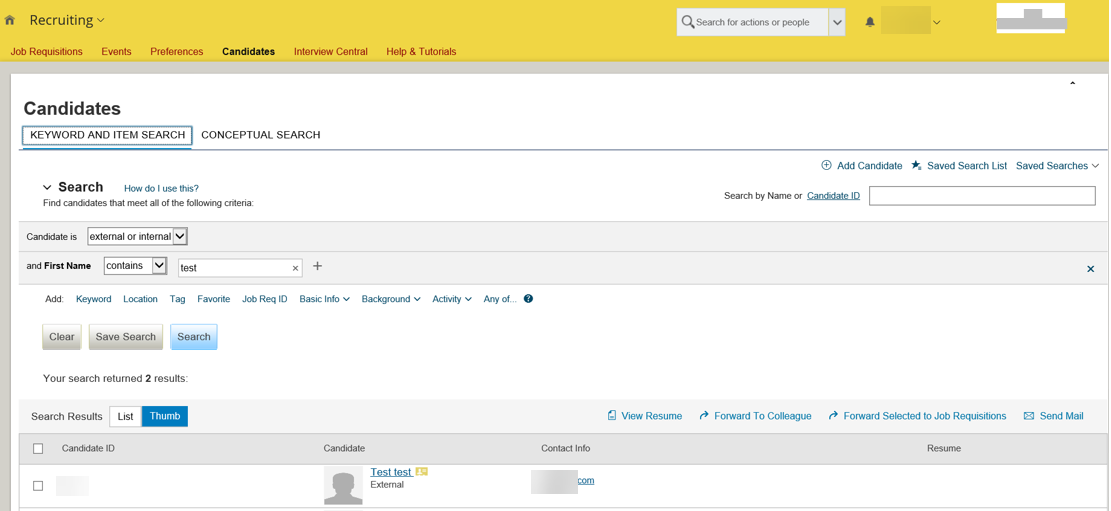Open the Events tab
1111x511 pixels.
click(116, 52)
